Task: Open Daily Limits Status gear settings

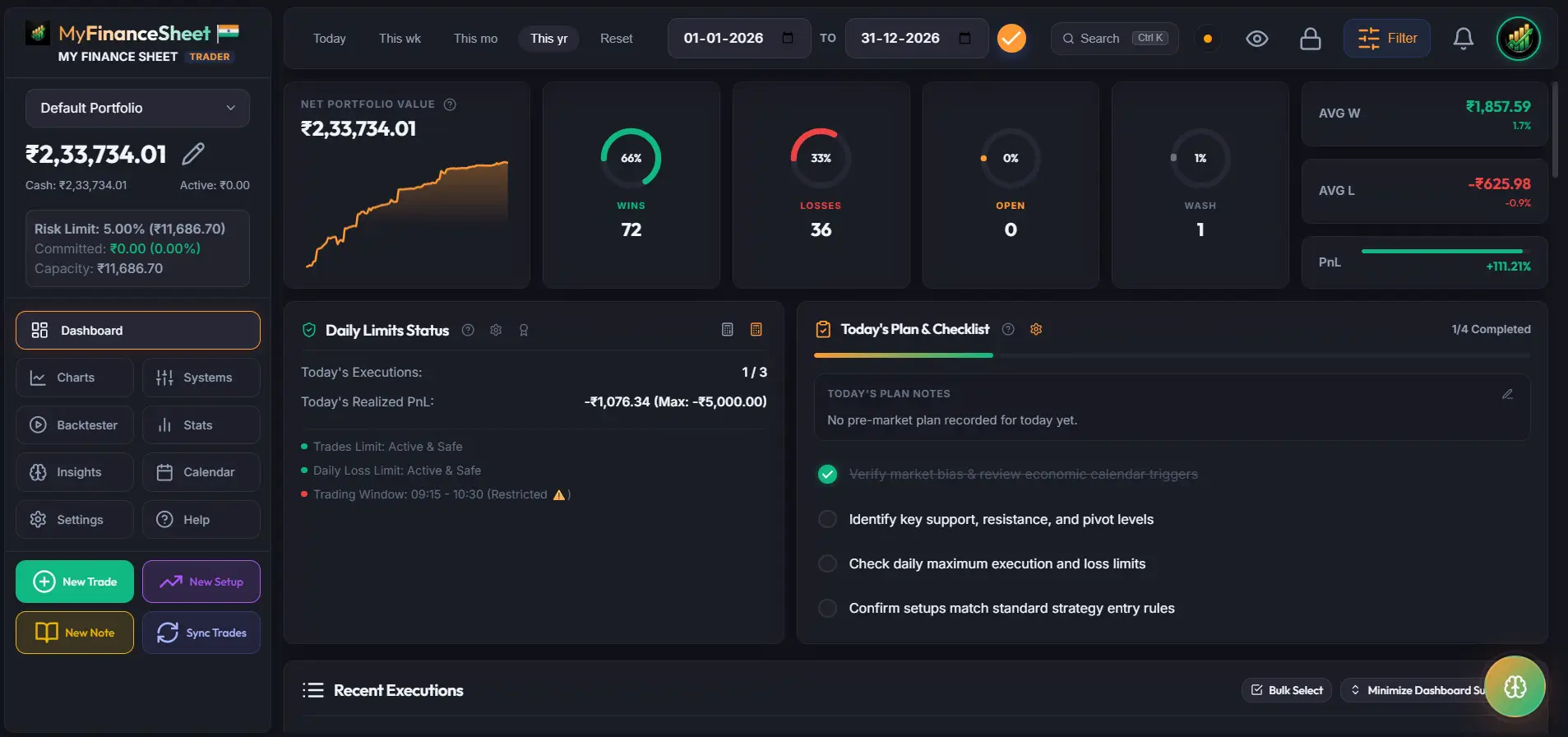Action: point(496,330)
